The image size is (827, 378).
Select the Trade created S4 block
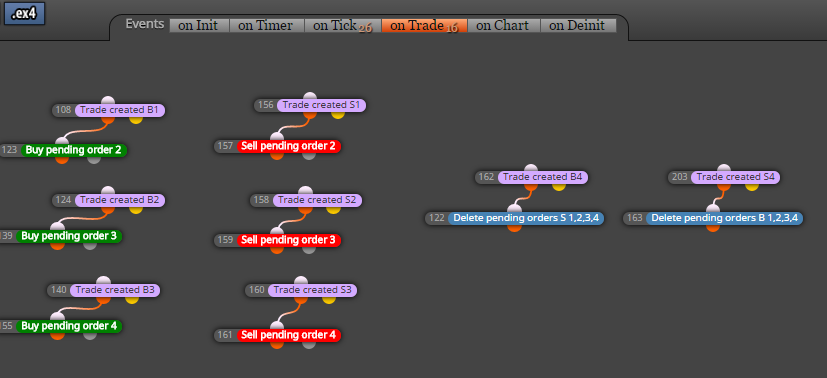click(735, 177)
